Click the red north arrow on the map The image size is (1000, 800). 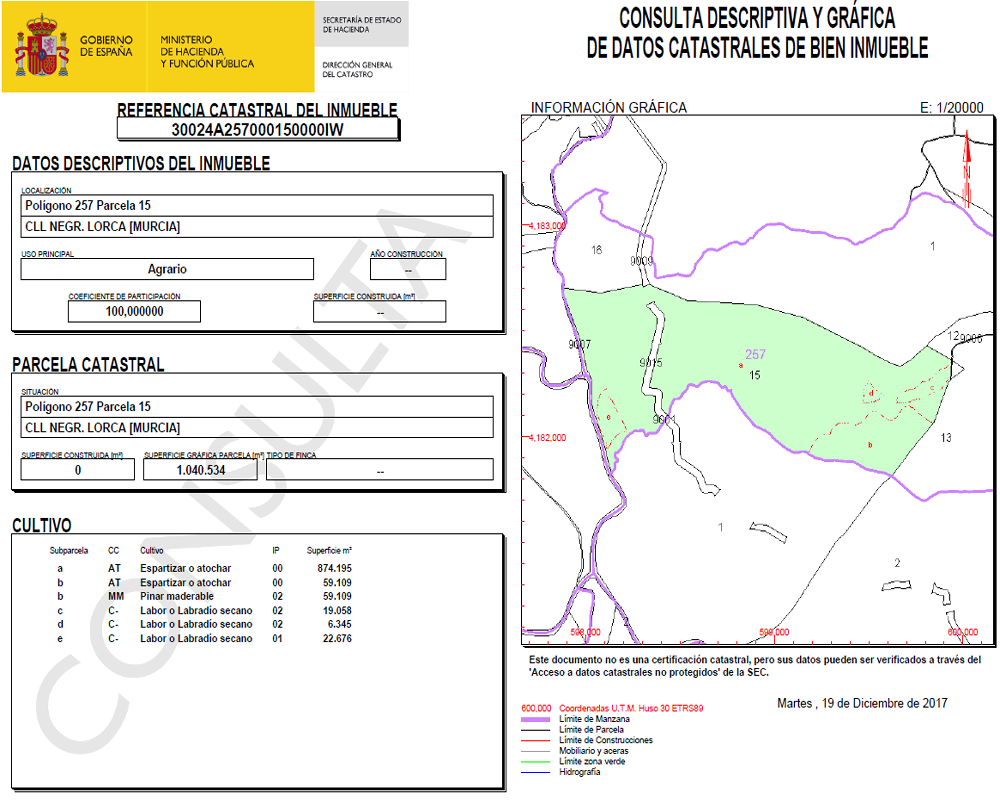pyautogui.click(x=967, y=168)
